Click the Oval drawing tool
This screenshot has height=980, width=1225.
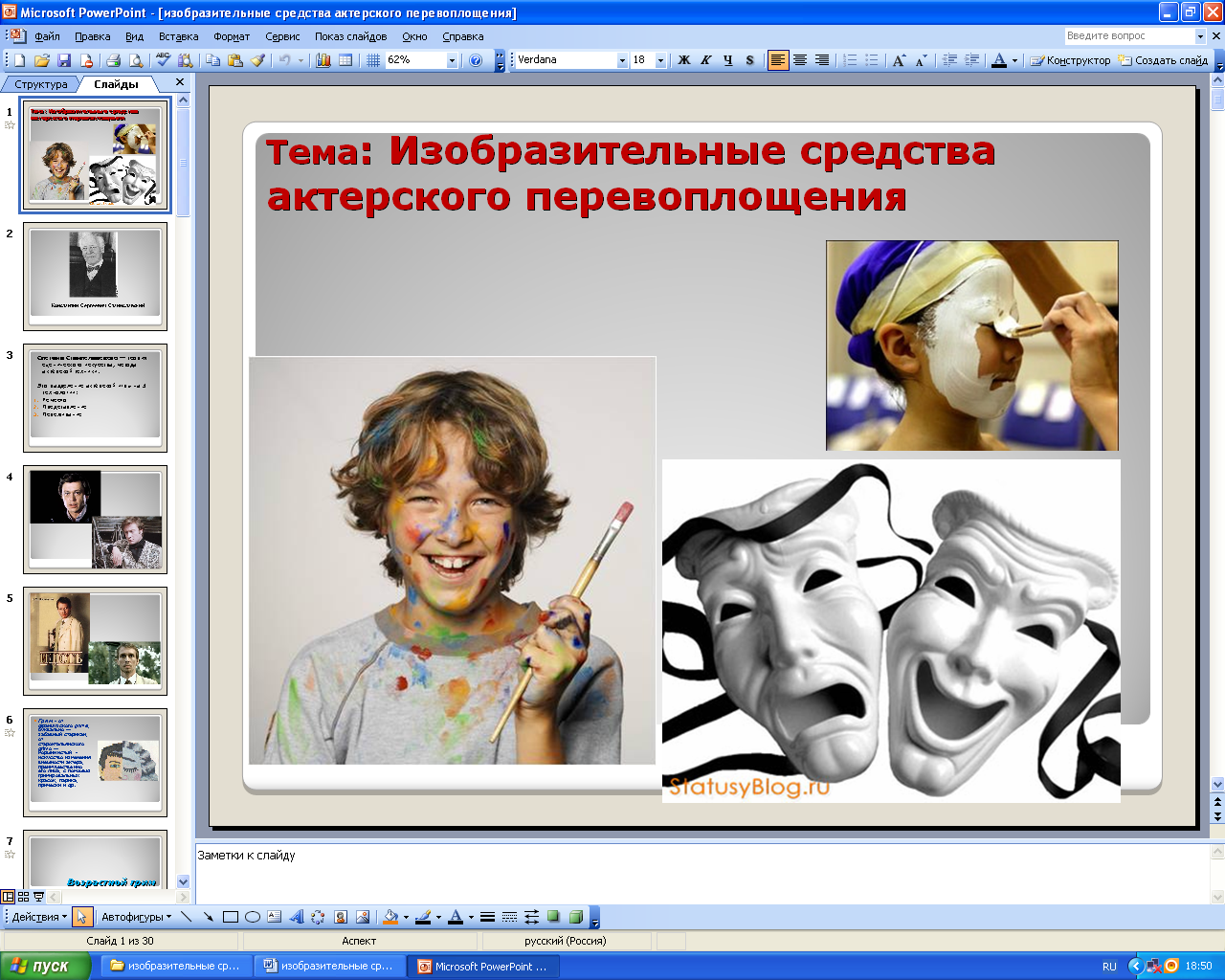(x=253, y=917)
